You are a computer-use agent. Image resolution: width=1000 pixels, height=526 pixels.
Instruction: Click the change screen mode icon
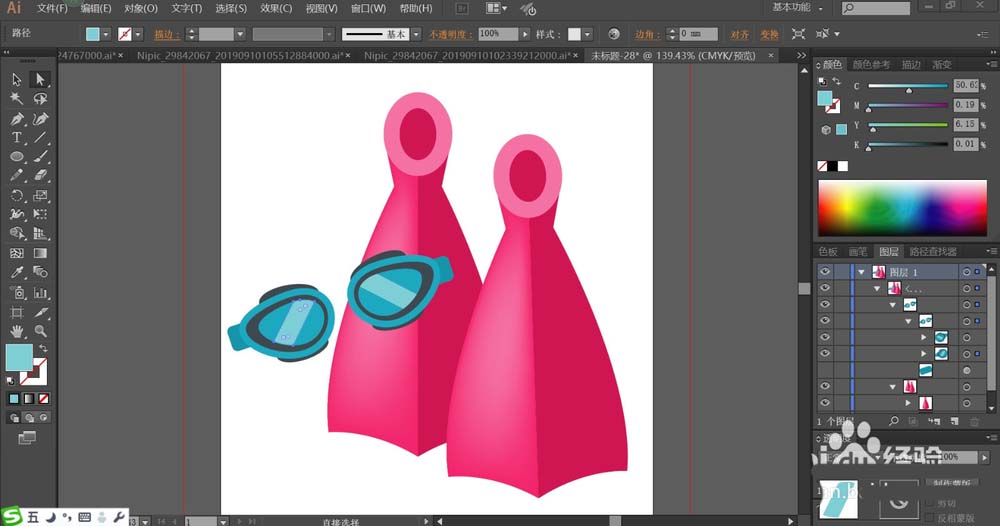27,438
